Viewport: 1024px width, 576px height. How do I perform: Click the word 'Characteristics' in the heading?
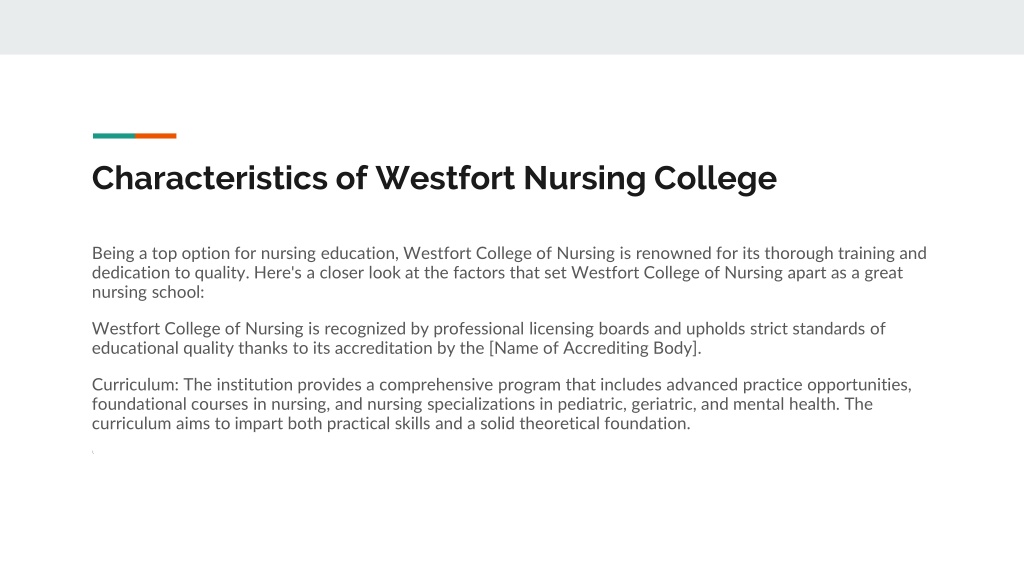click(210, 178)
